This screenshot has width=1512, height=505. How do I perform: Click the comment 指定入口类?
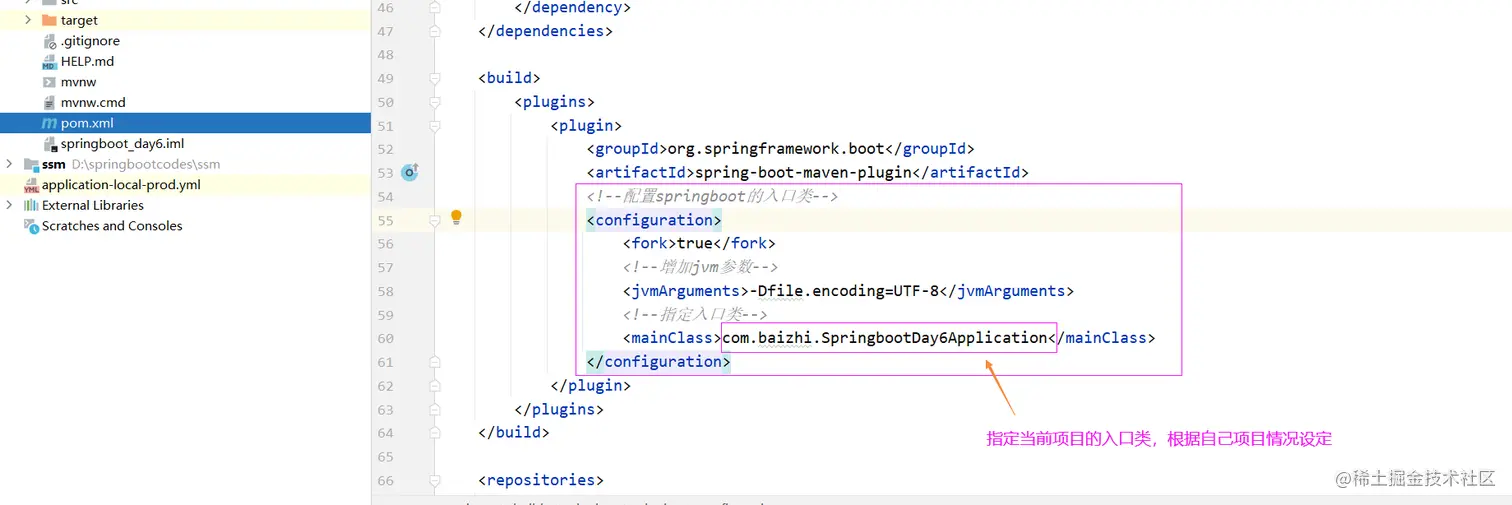(x=695, y=315)
